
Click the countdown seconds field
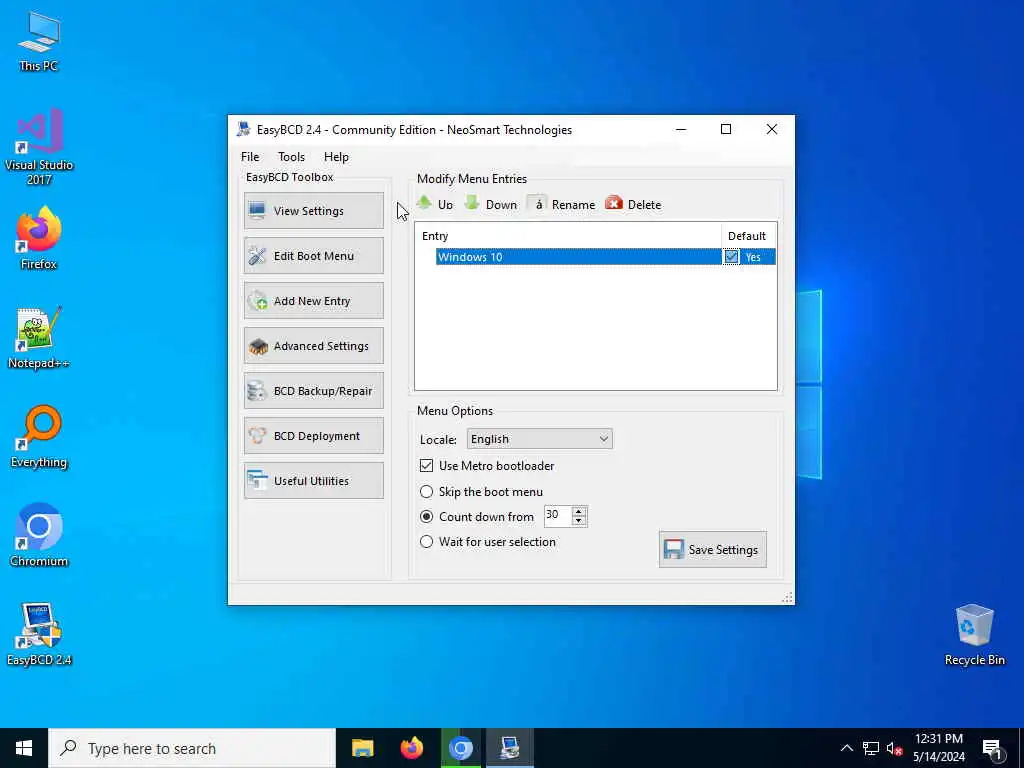558,516
